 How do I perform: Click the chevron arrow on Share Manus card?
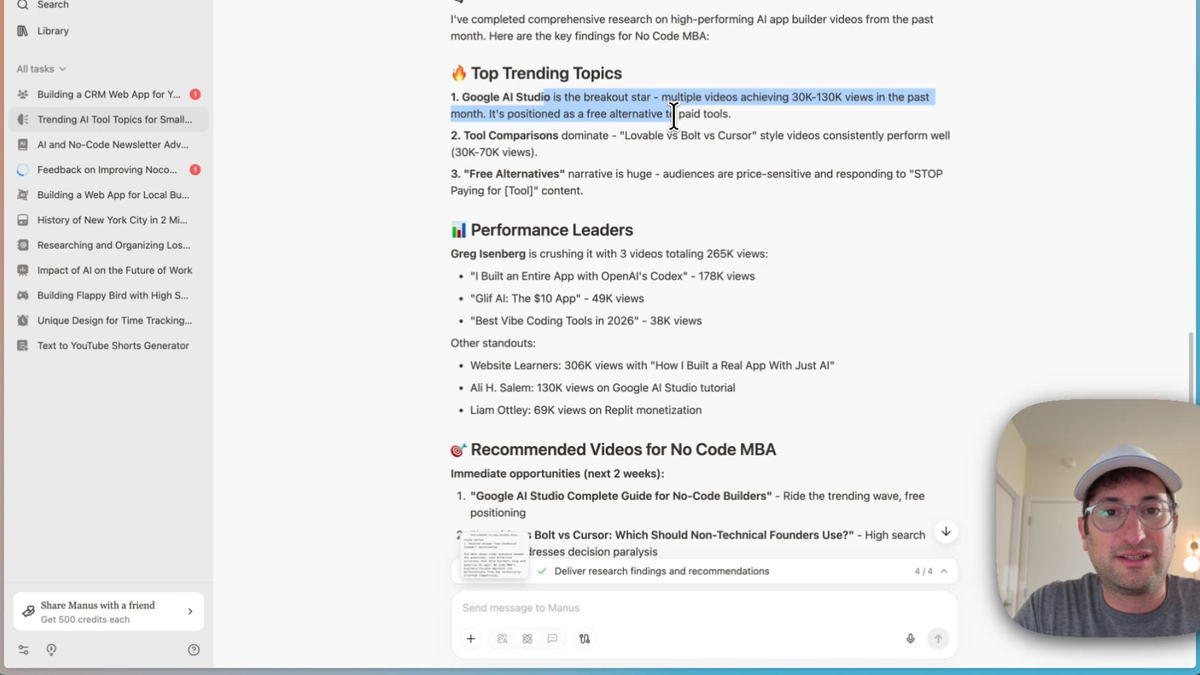[190, 612]
